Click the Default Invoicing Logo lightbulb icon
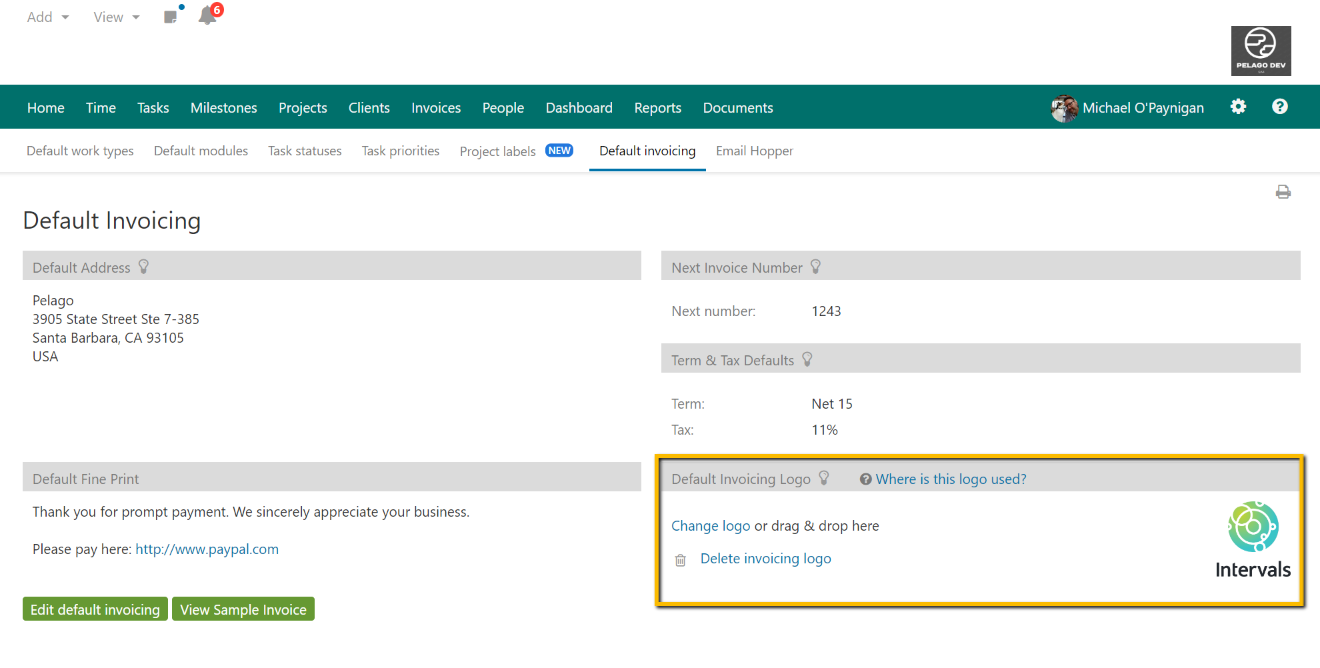Viewport: 1320px width, 668px height. point(824,479)
